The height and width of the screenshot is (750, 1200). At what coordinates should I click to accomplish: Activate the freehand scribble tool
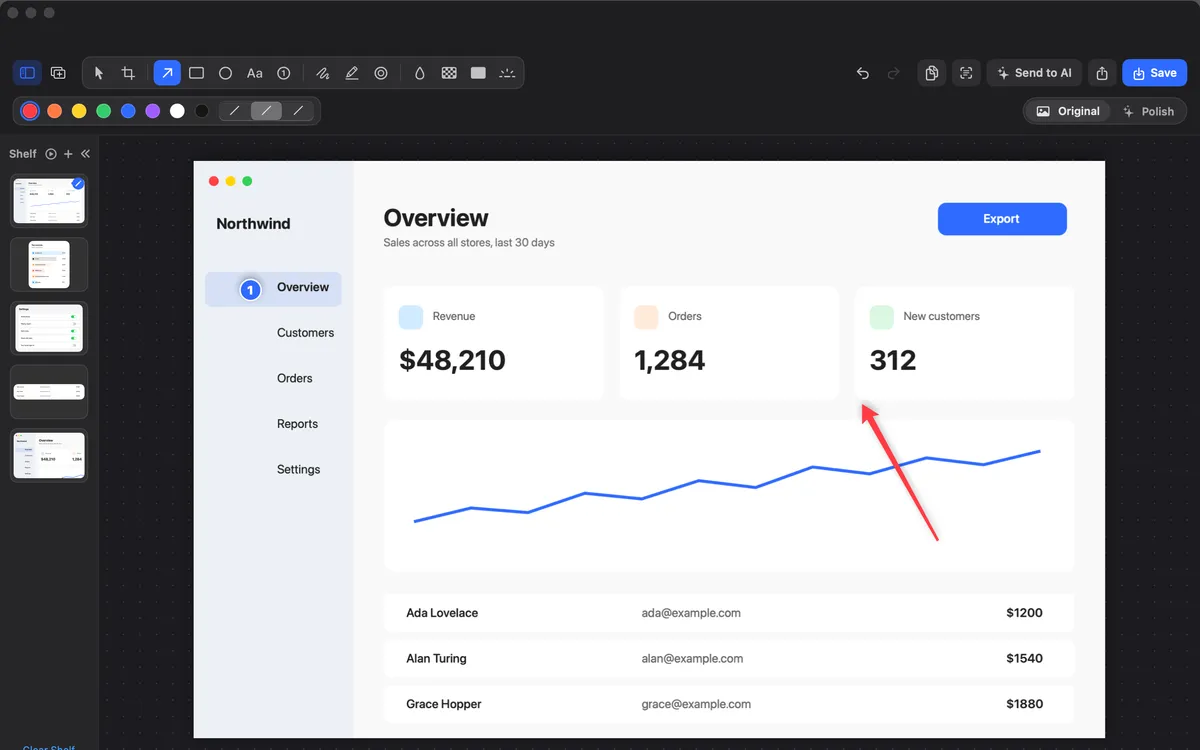323,73
